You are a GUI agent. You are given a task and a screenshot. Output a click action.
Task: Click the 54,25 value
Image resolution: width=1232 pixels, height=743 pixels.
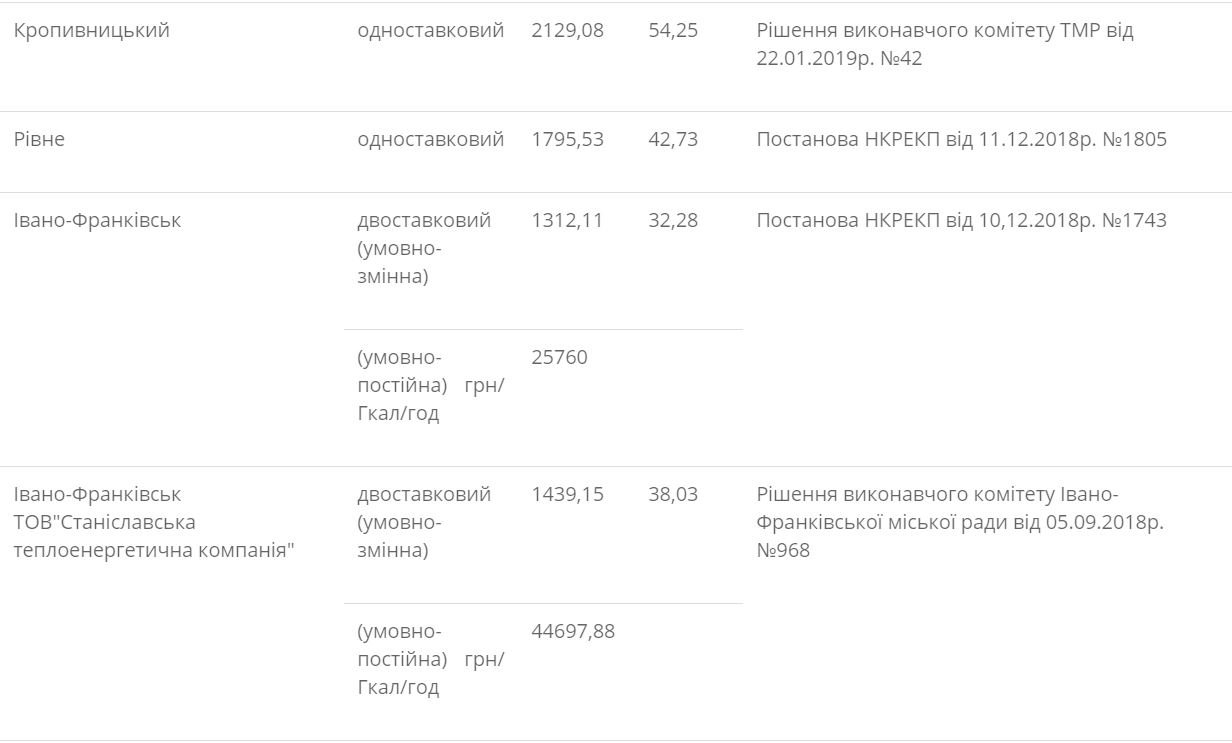[673, 31]
